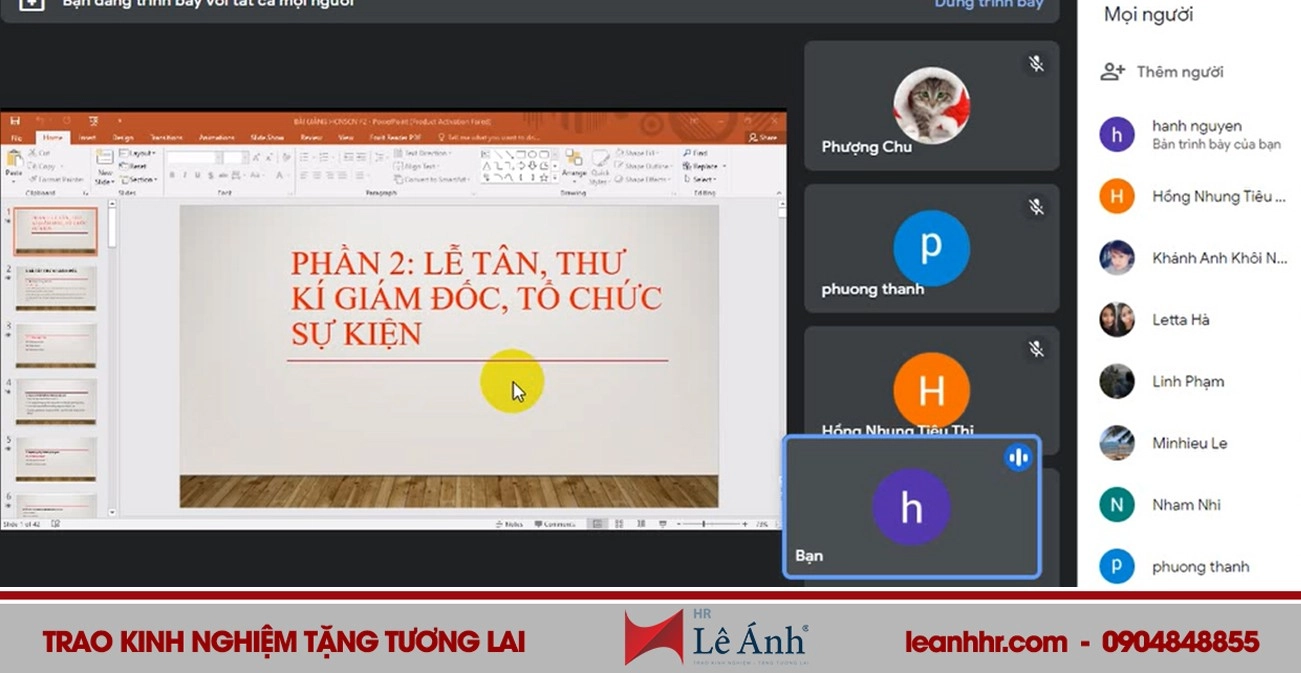This screenshot has width=1301, height=673.
Task: Click the Dừng trình bày button
Action: [x=990, y=6]
